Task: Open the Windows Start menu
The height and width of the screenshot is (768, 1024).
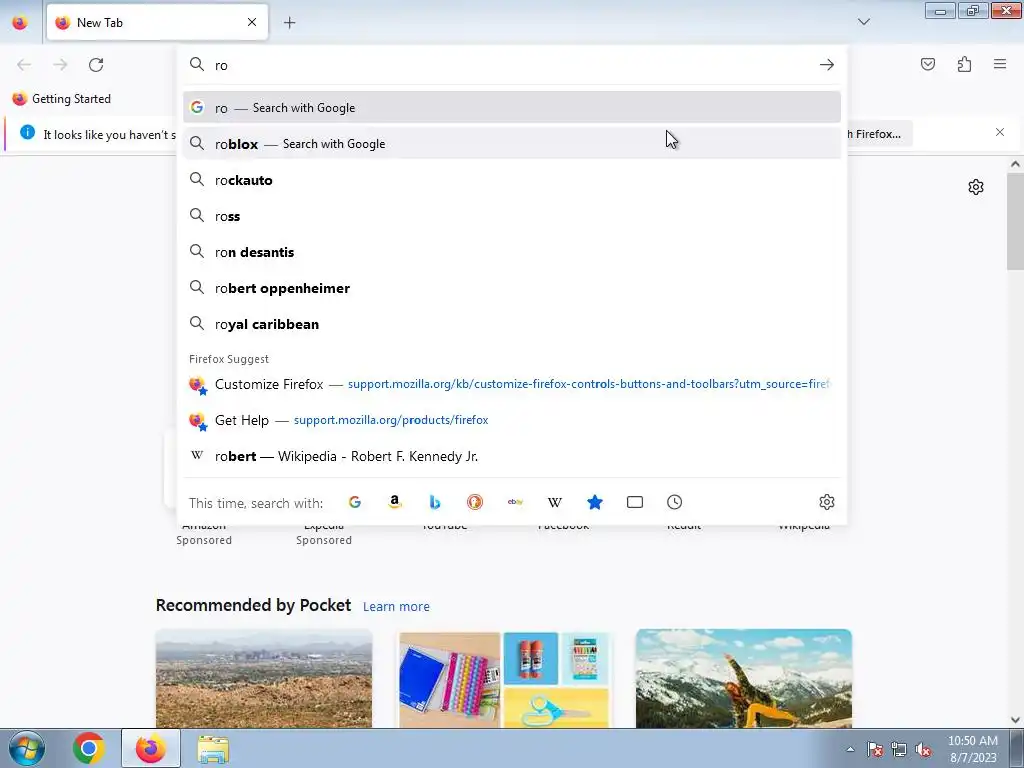Action: pyautogui.click(x=27, y=748)
